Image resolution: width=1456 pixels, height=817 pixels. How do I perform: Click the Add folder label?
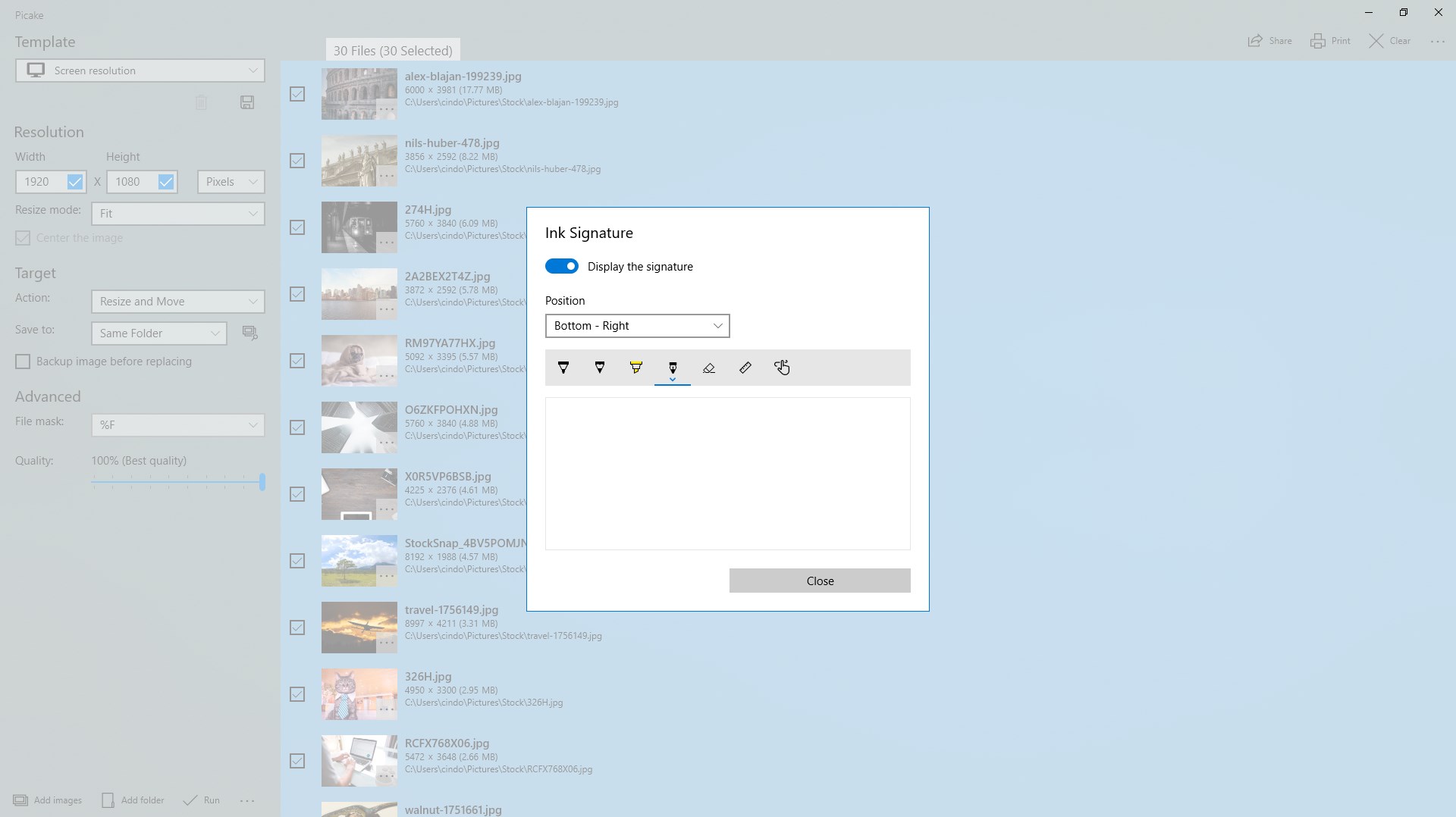coord(143,800)
